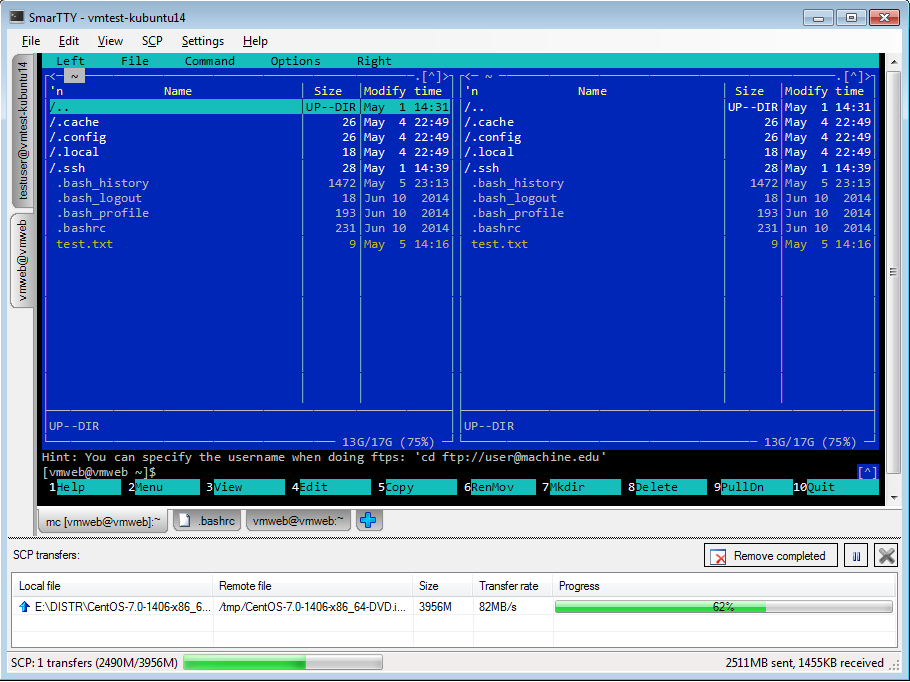
Task: Click the Transfer rate column header
Action: [513, 586]
